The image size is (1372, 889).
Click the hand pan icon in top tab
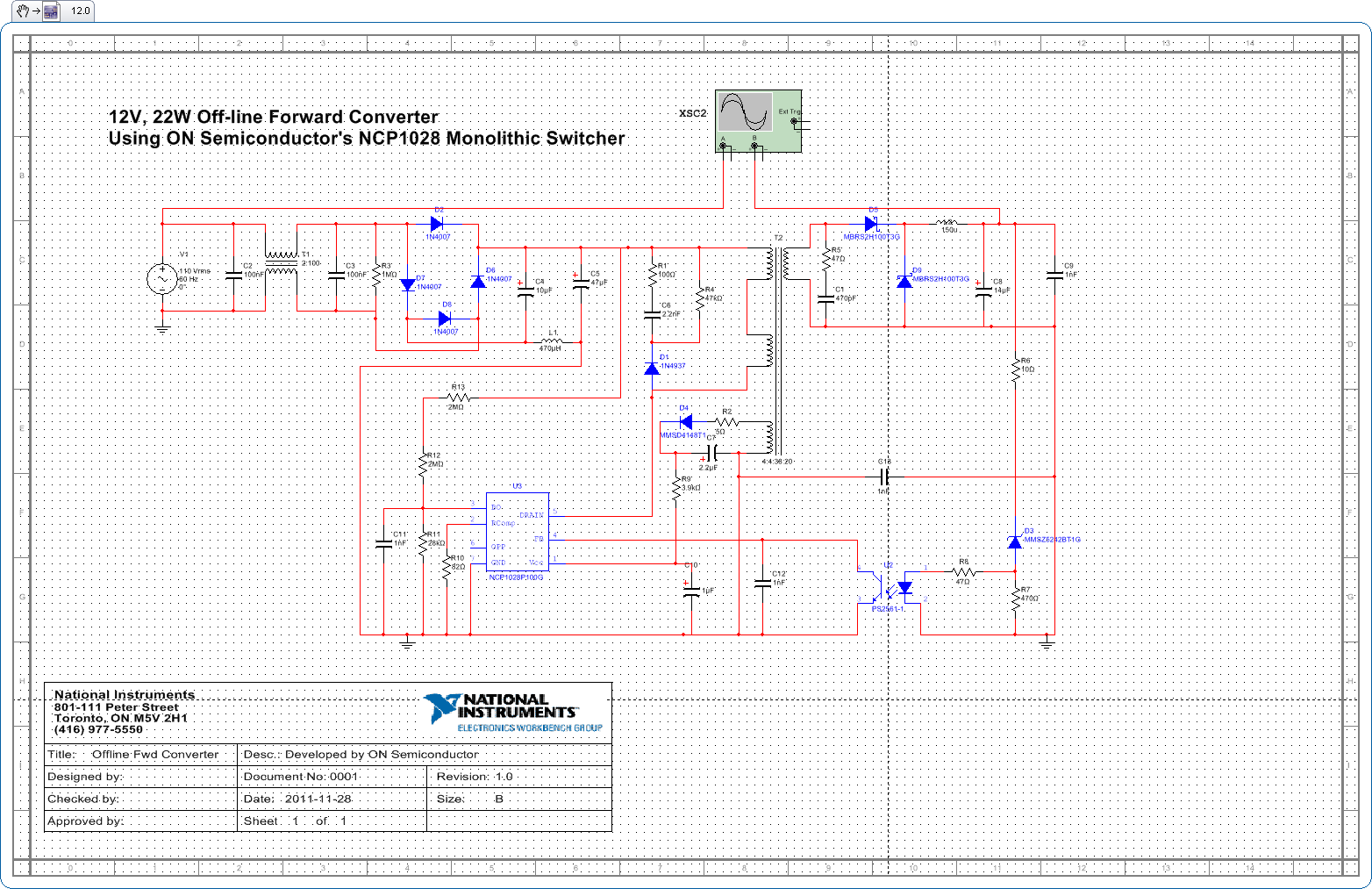click(24, 11)
